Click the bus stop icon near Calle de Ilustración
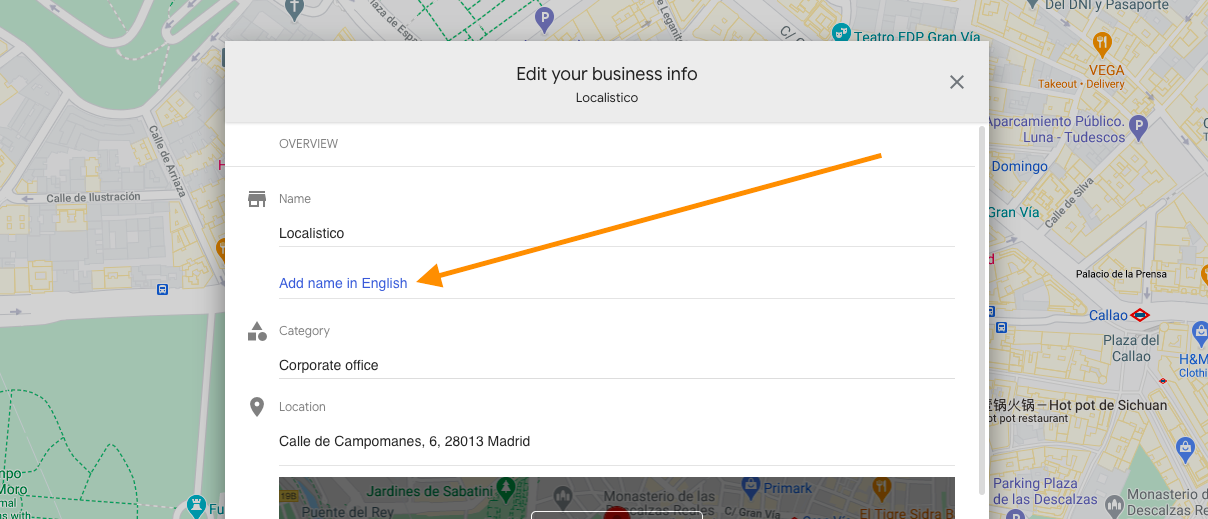1208x519 pixels. pos(162,290)
